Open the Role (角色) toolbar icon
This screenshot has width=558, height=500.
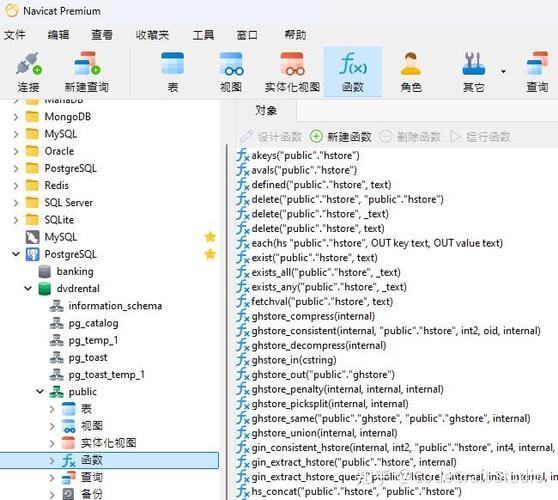click(411, 72)
